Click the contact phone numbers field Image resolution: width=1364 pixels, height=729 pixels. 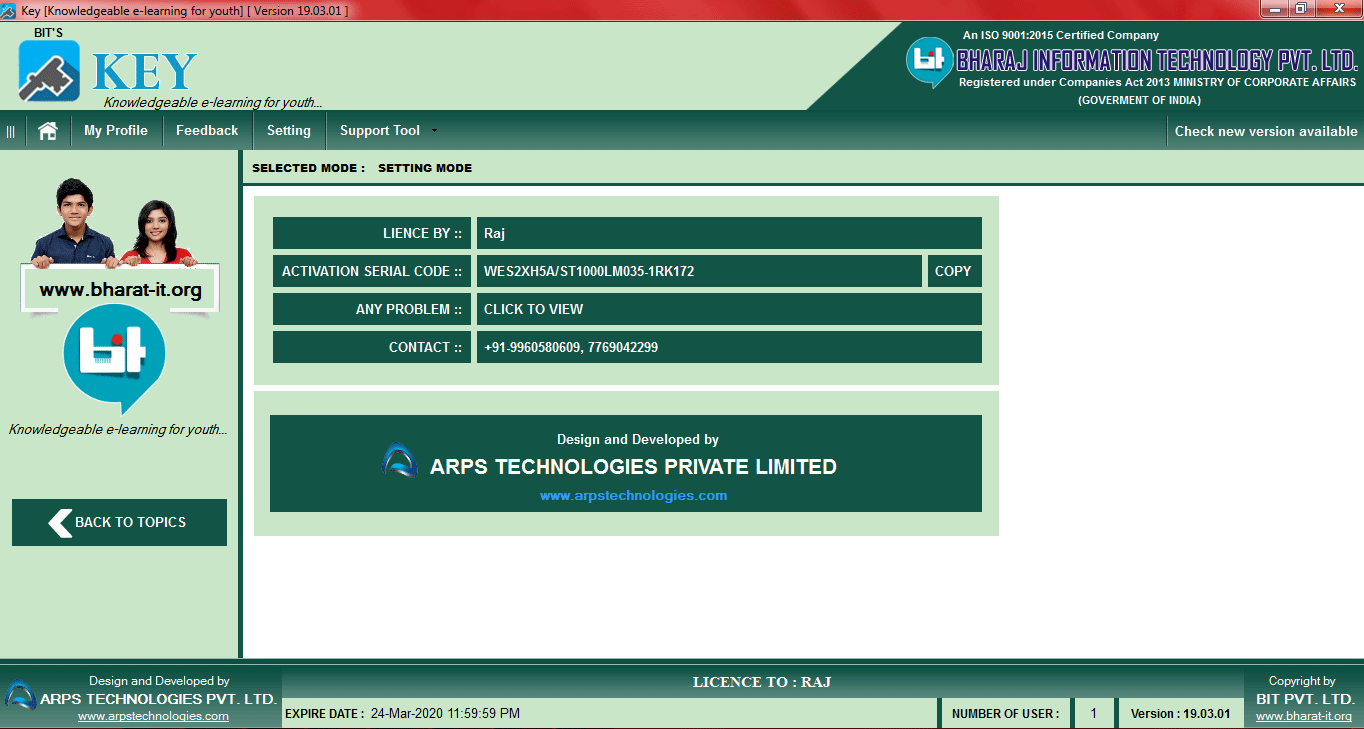[x=729, y=347]
